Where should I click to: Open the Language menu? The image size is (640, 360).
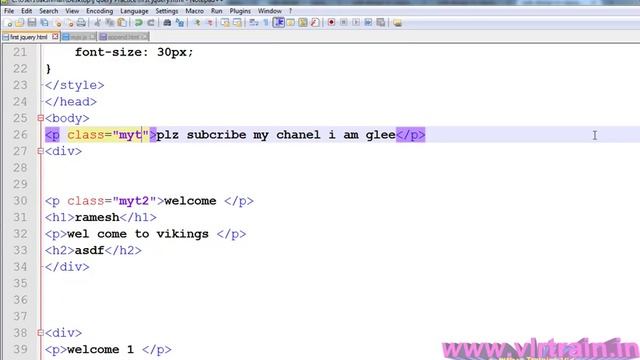tap(134, 11)
